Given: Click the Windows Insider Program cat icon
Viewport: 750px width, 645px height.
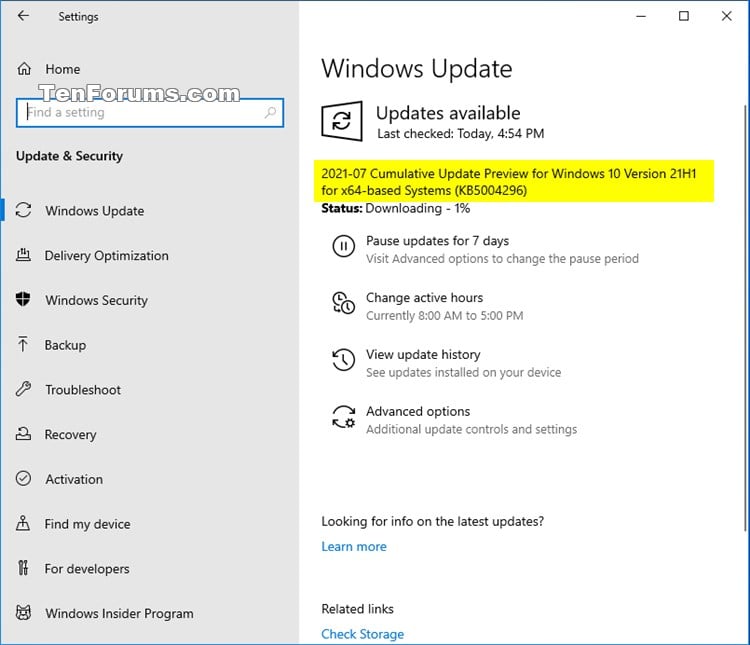Looking at the screenshot, I should click(x=23, y=612).
